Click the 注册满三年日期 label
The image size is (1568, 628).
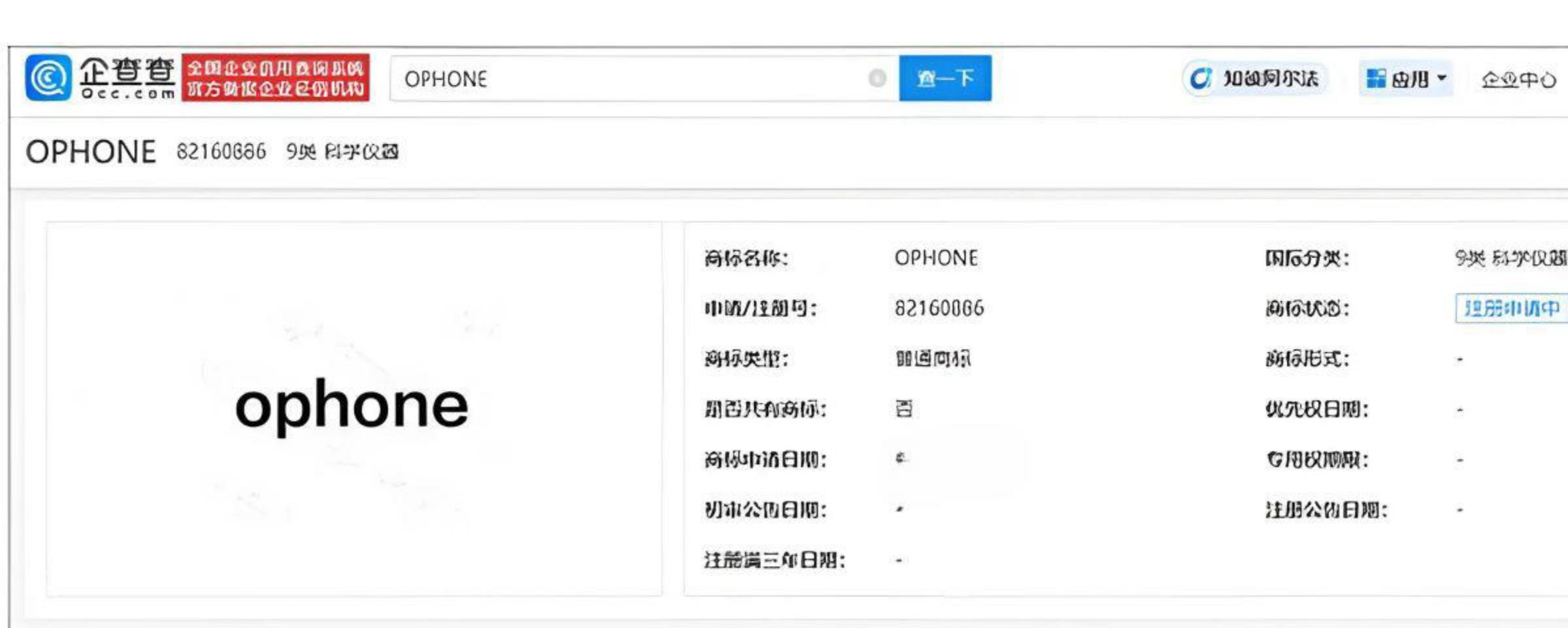coord(774,560)
